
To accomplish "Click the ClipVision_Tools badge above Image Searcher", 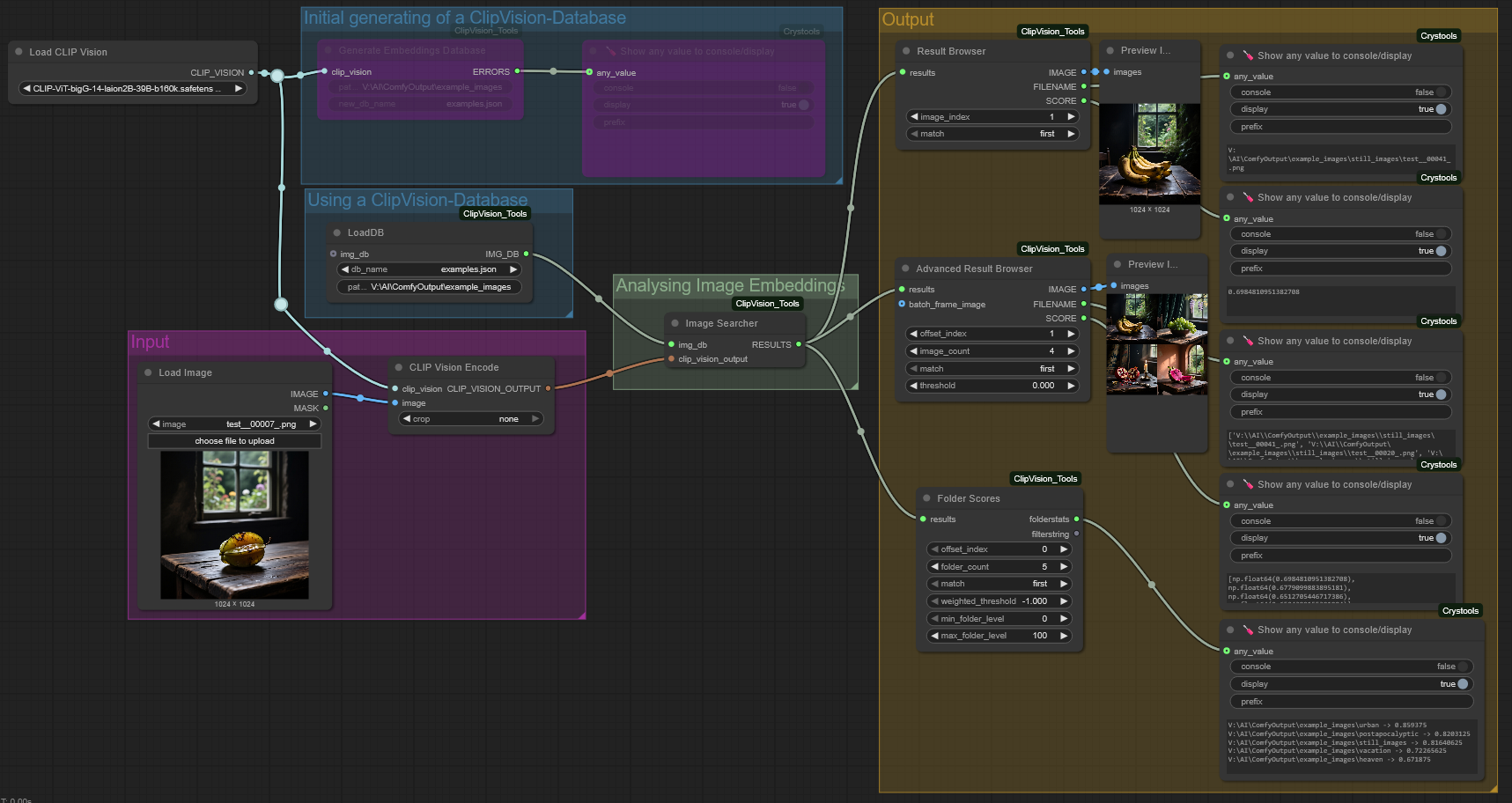I will [x=768, y=304].
